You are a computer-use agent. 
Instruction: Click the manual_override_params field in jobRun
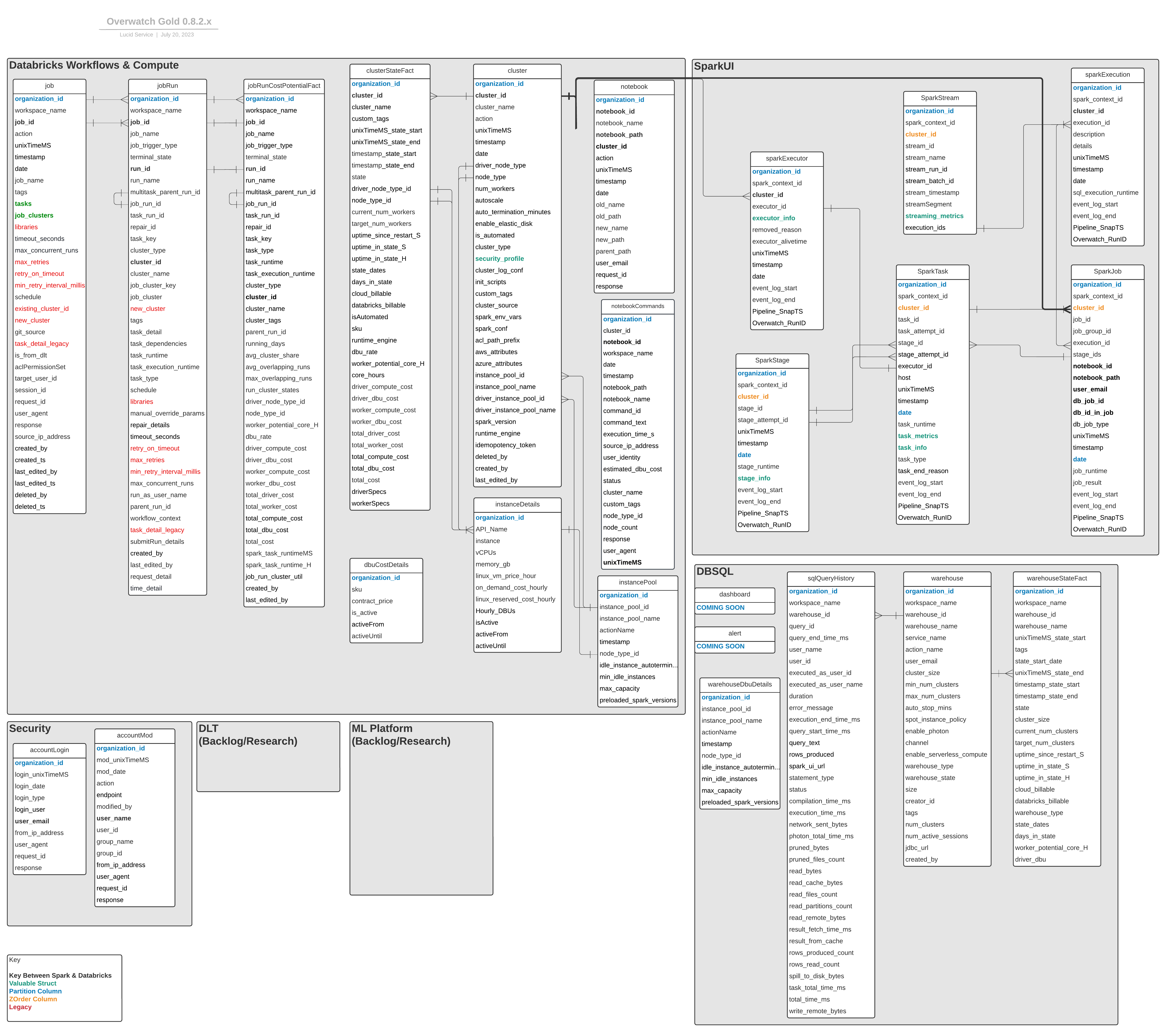click(x=167, y=414)
